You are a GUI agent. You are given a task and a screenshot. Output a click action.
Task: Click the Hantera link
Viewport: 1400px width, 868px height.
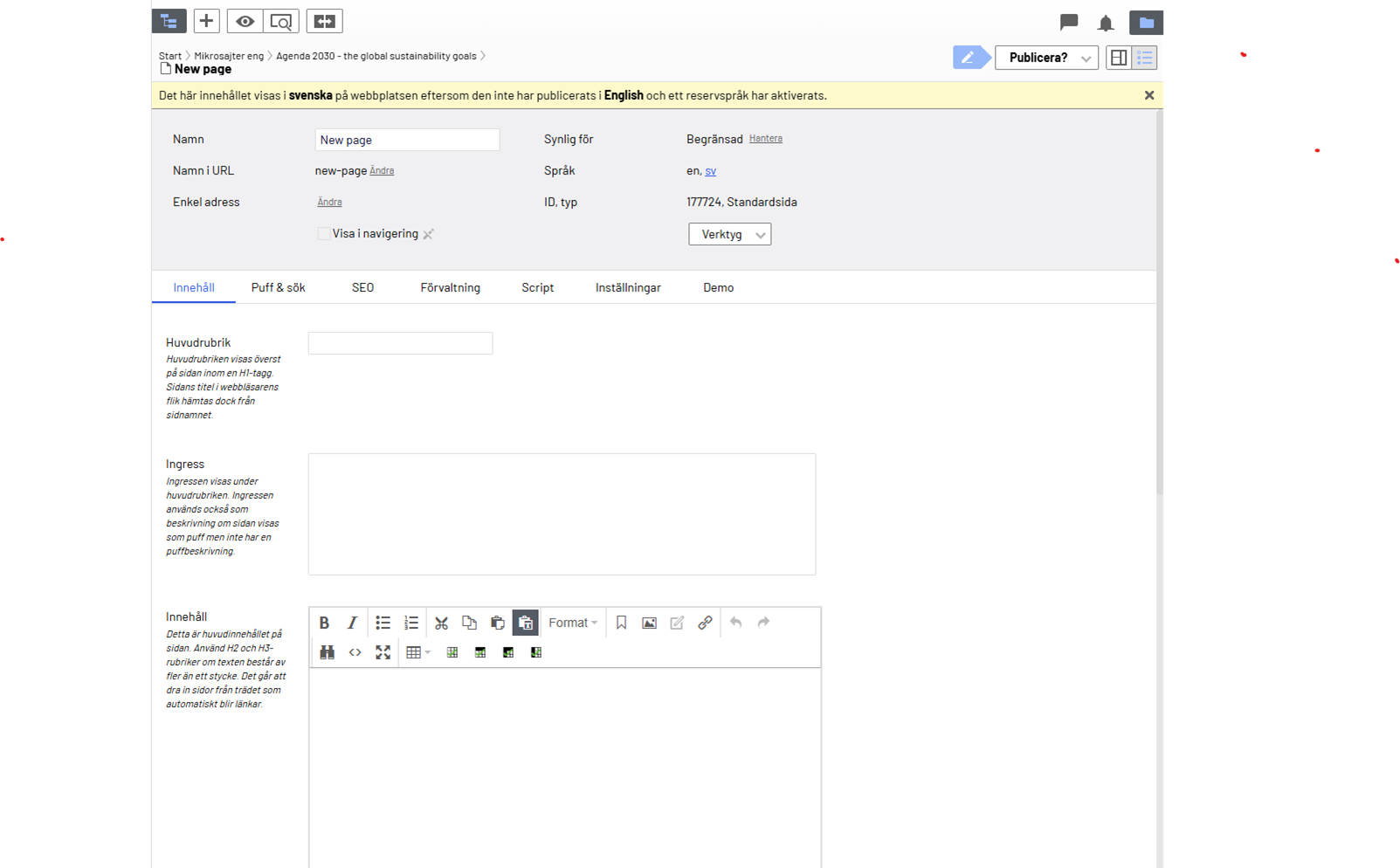(765, 139)
